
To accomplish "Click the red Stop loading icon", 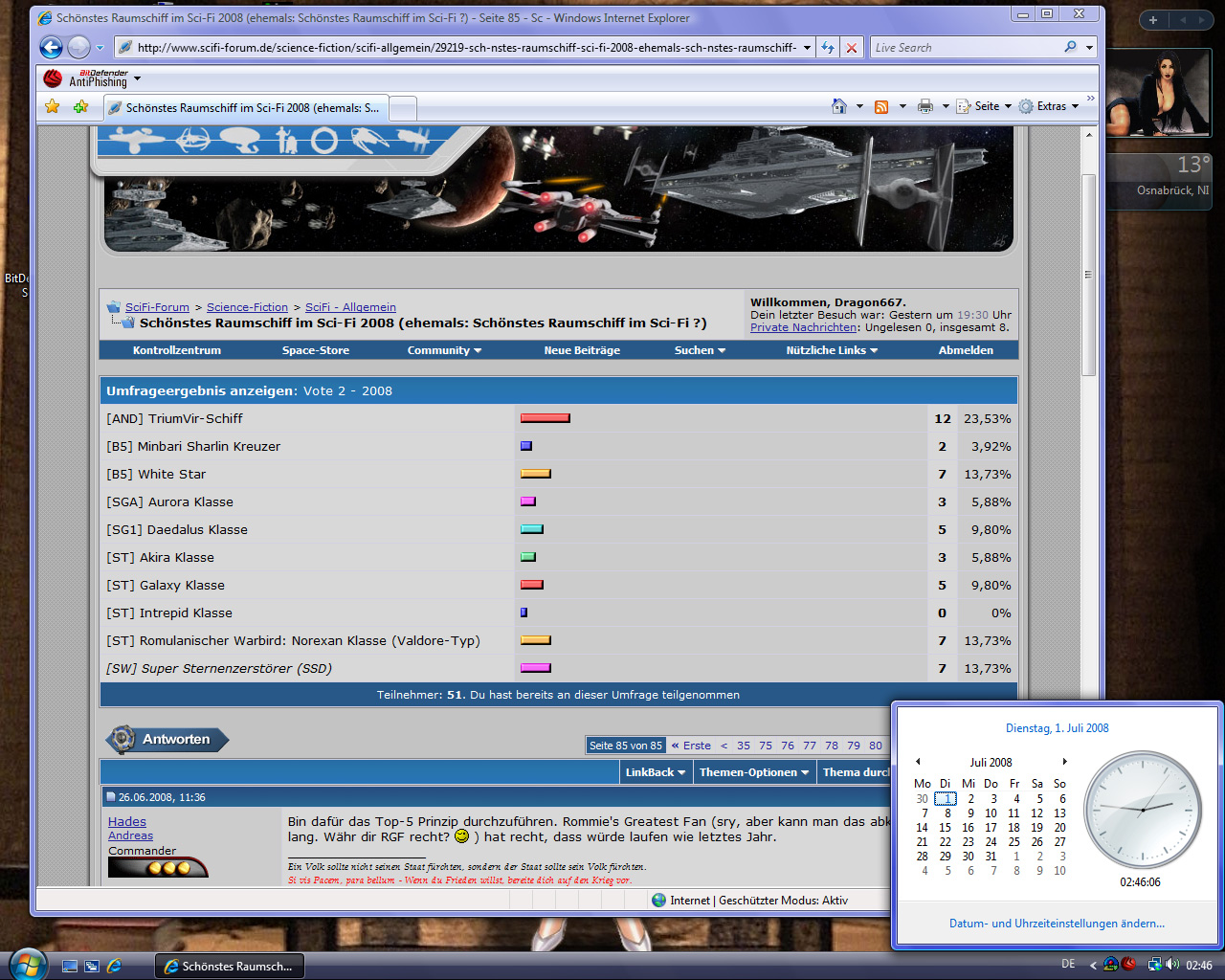I will point(851,47).
